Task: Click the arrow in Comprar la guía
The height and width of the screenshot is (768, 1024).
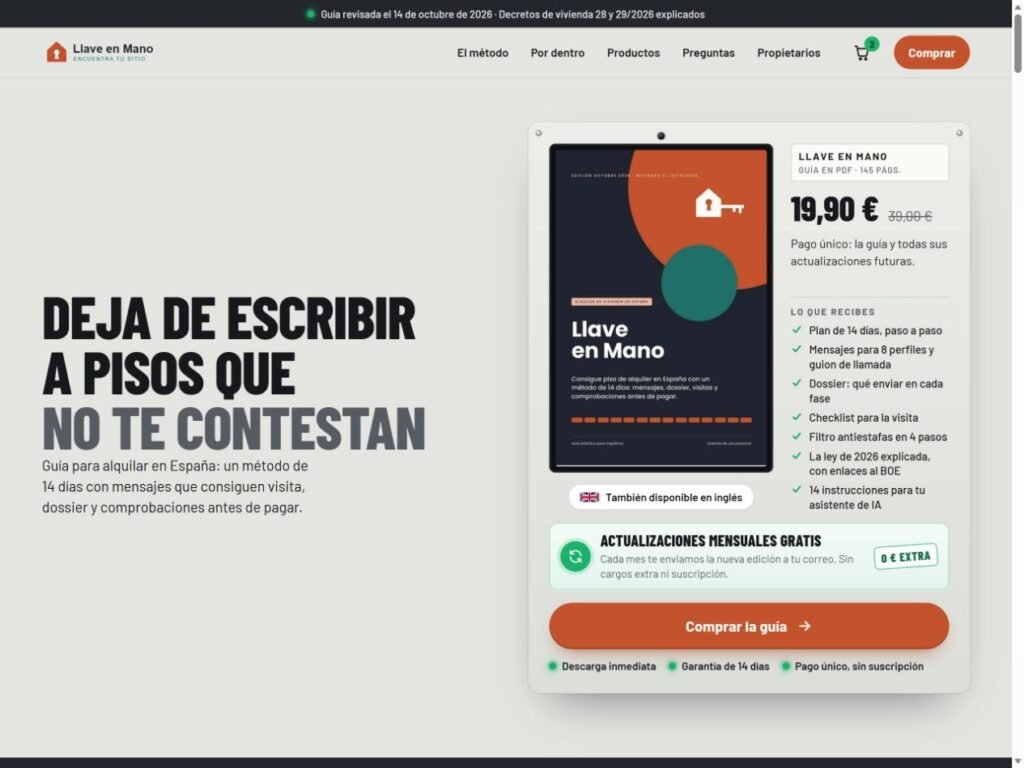Action: (805, 626)
